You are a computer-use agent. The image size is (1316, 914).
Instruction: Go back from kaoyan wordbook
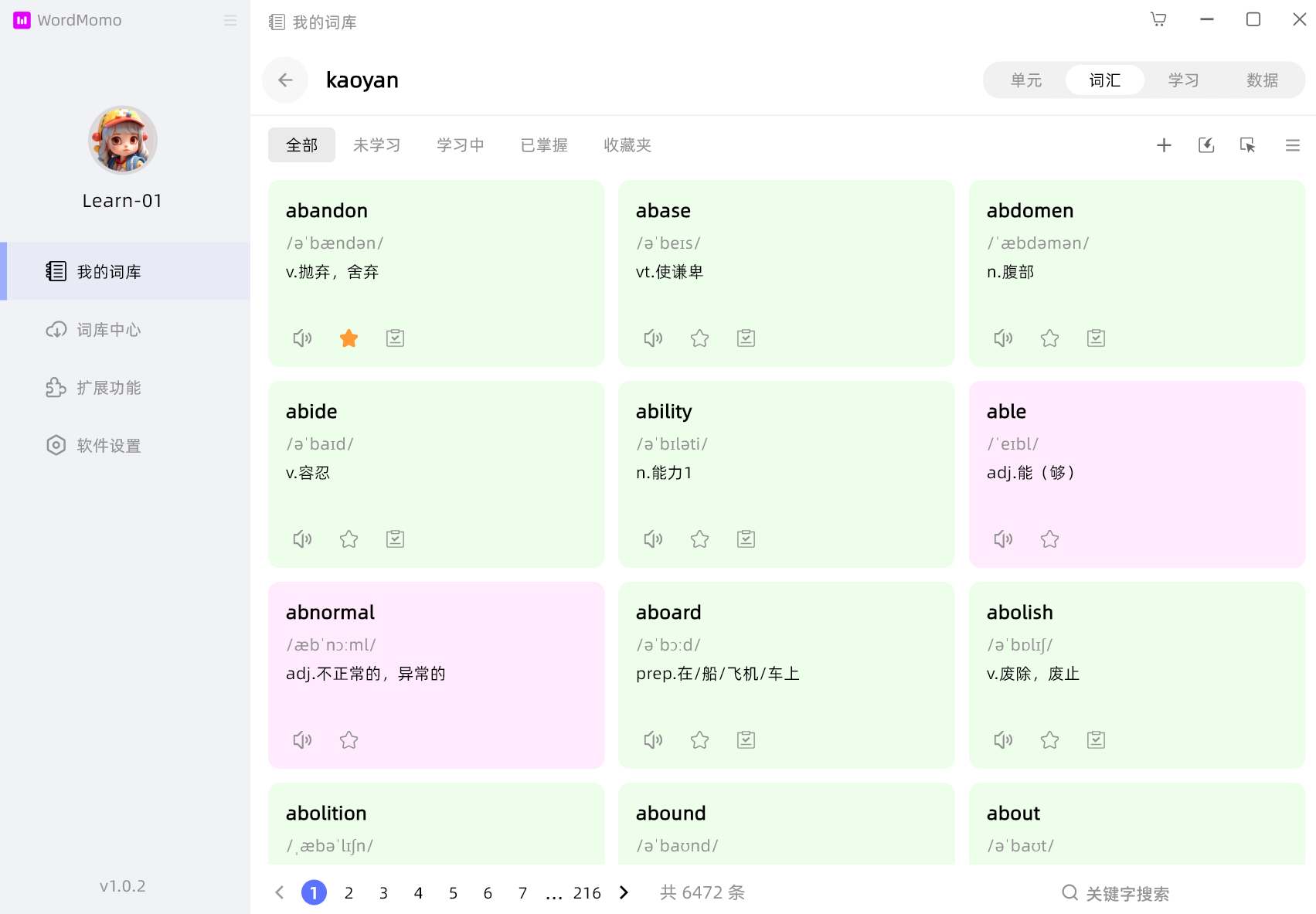(x=285, y=80)
